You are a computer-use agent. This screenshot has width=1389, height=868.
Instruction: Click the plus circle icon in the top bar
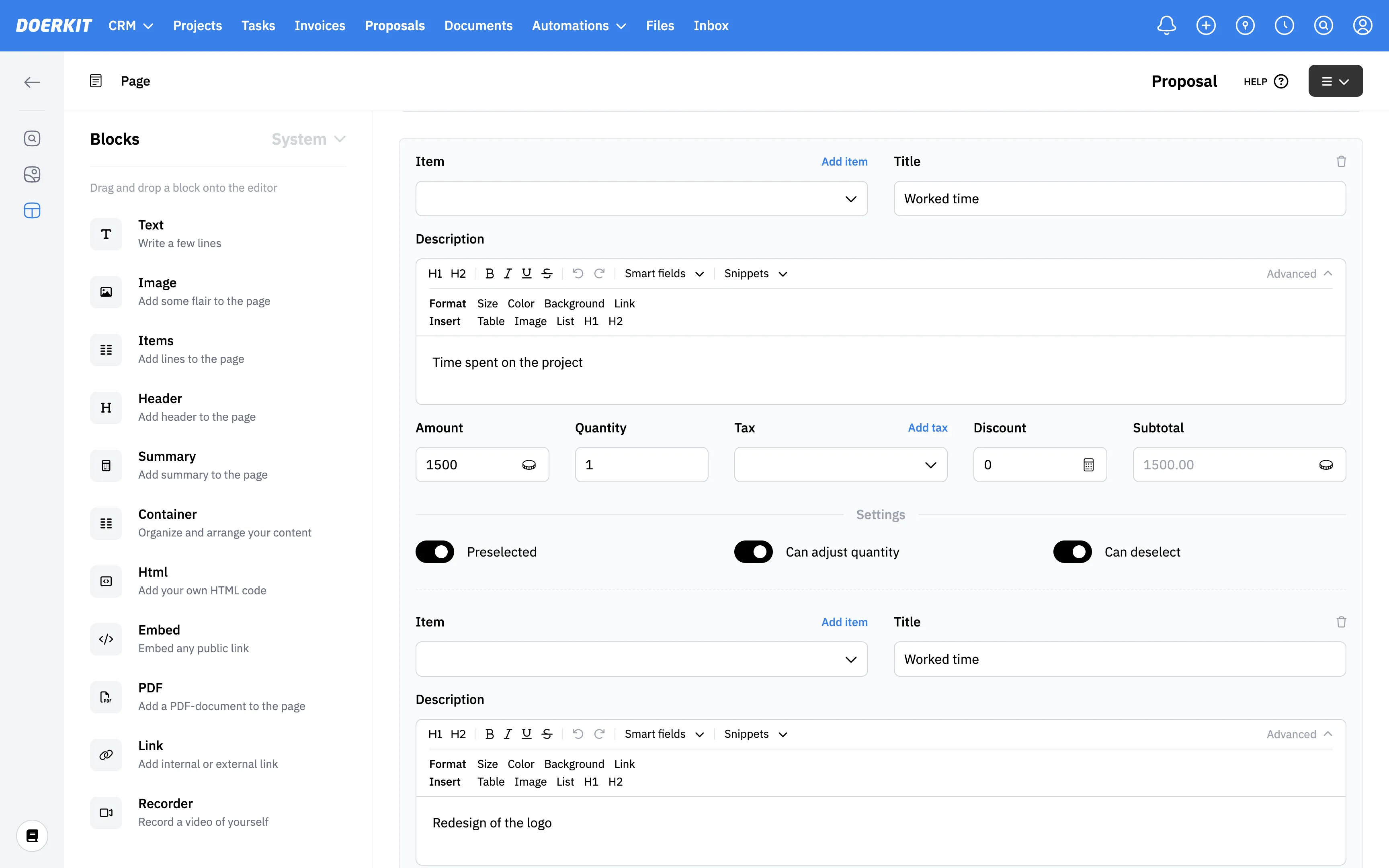coord(1206,25)
